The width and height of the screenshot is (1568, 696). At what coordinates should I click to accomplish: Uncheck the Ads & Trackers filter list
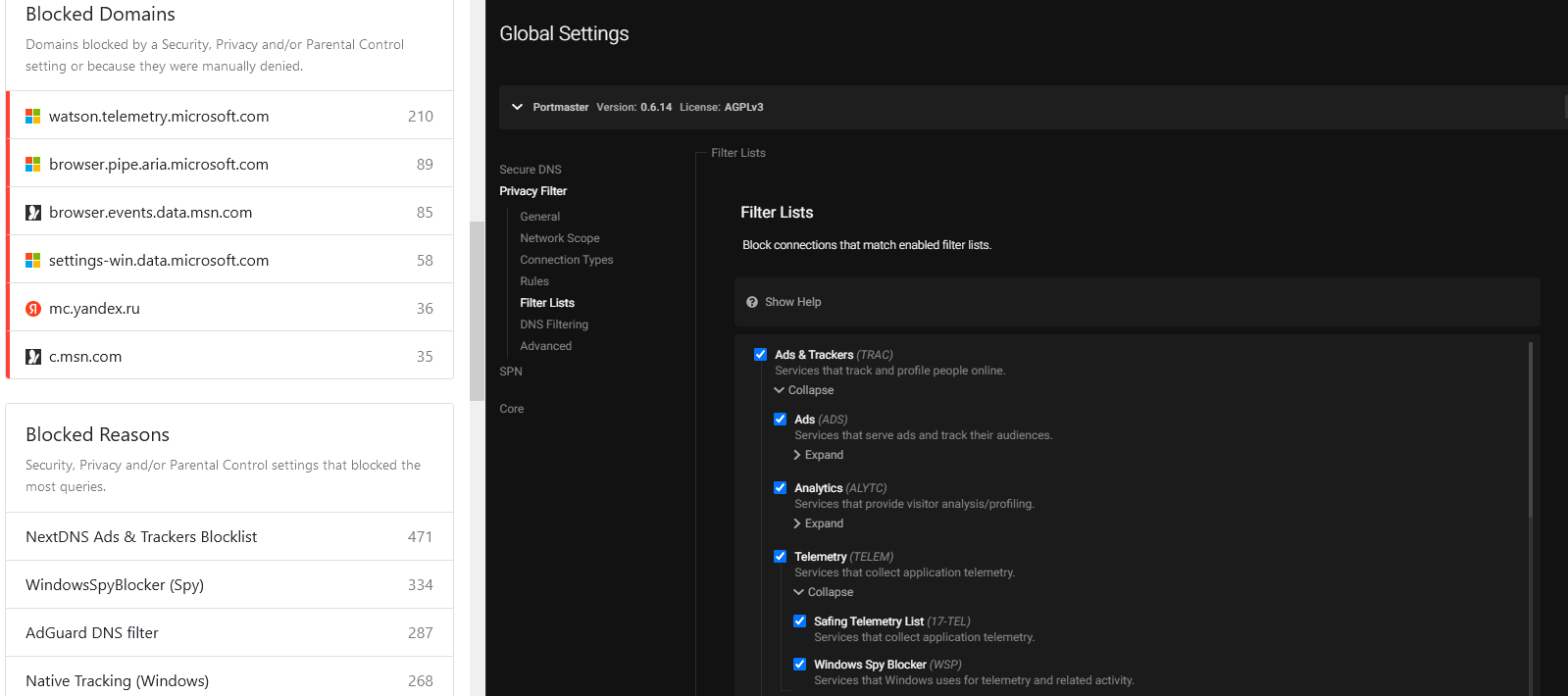pyautogui.click(x=760, y=354)
